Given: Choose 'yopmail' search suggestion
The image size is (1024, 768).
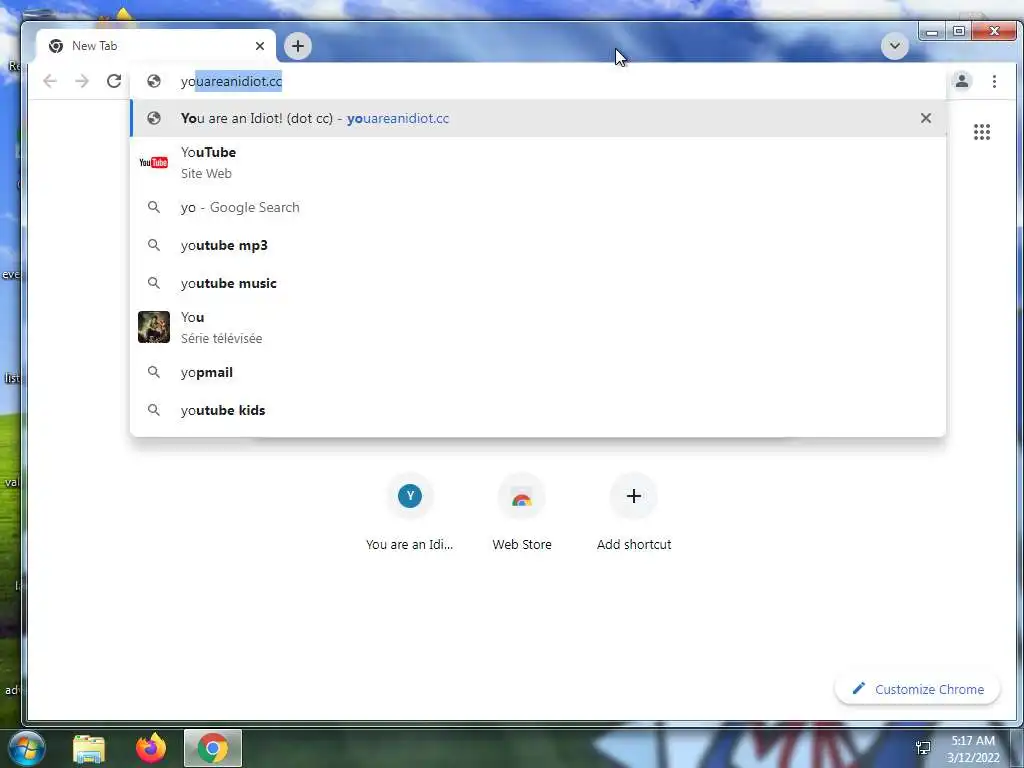Looking at the screenshot, I should 538,372.
